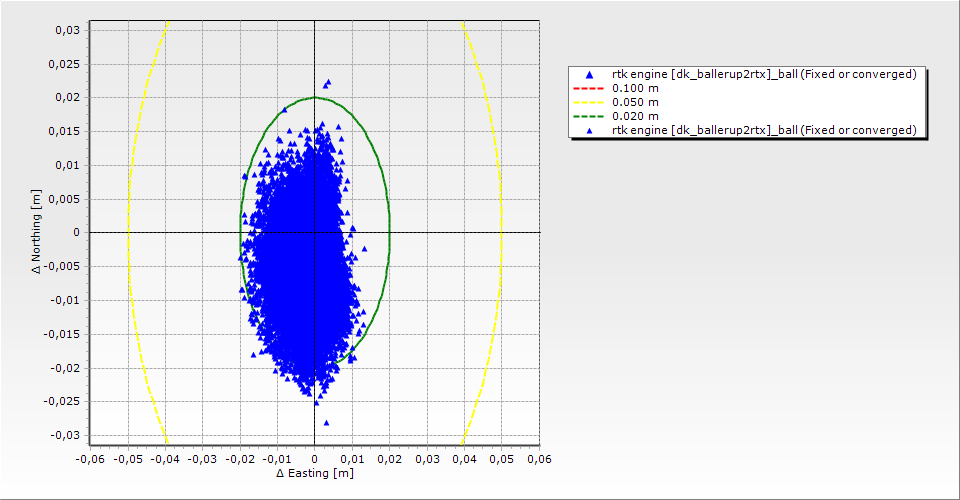Screen dimensions: 960x500
Task: Click the 0,06 label on the Easting axis
Action: [x=539, y=459]
